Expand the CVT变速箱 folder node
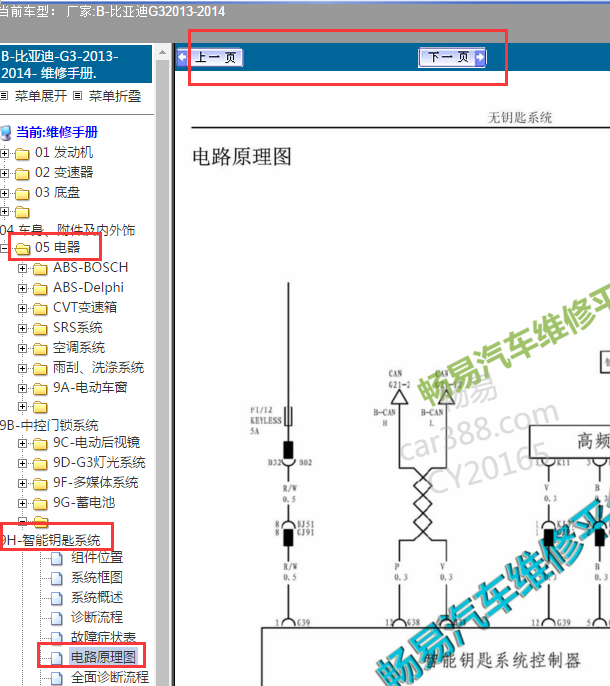 (22, 308)
